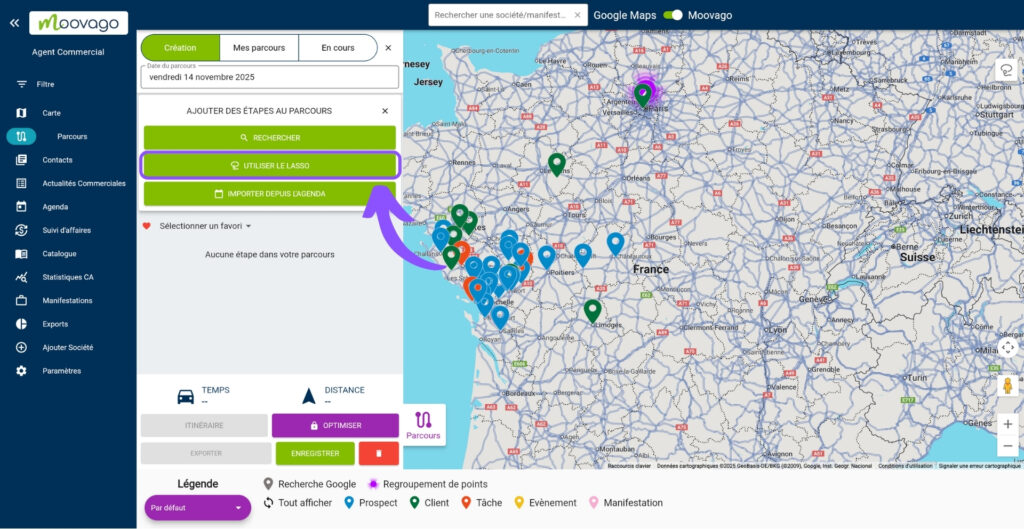Open Suivi d'affaires in the sidebar

66,230
